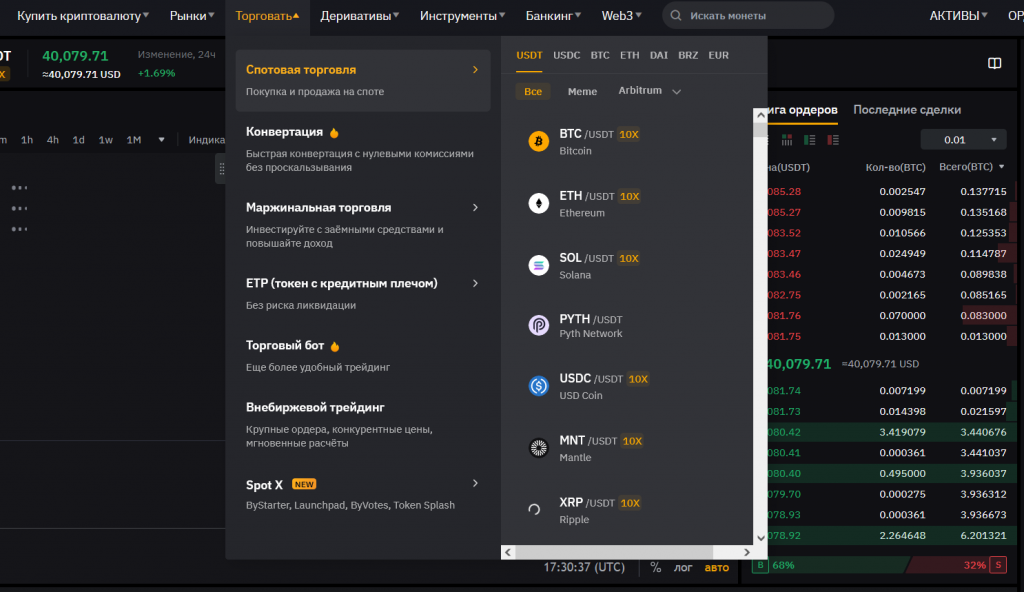Screen dimensions: 1024x592
Task: Open the 0.01 price grouping dropdown
Action: [963, 140]
